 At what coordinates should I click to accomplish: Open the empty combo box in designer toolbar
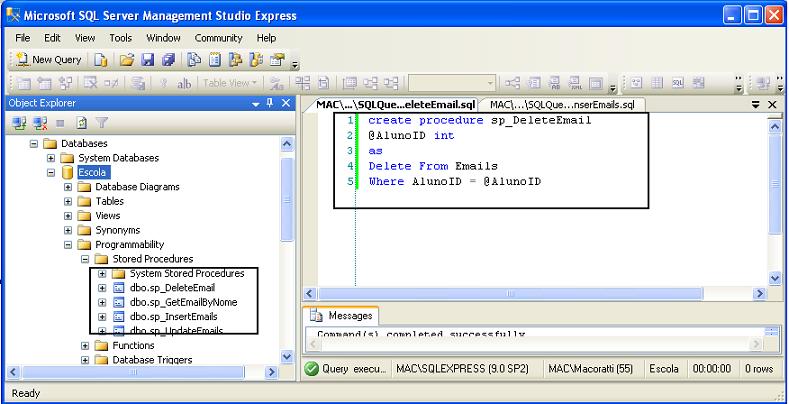[x=451, y=83]
